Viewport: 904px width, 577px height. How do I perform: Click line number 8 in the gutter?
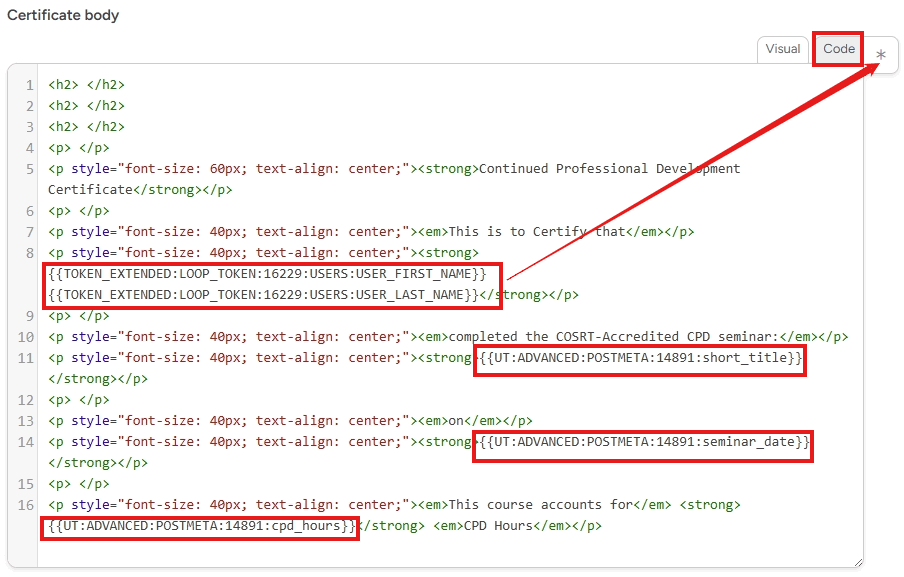29,254
